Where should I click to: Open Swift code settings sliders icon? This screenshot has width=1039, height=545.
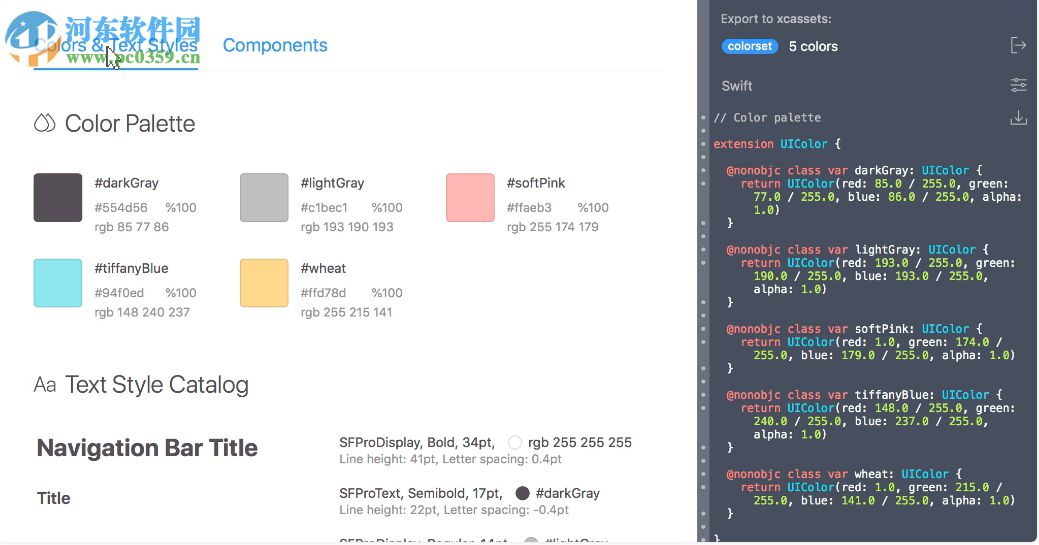point(1018,85)
